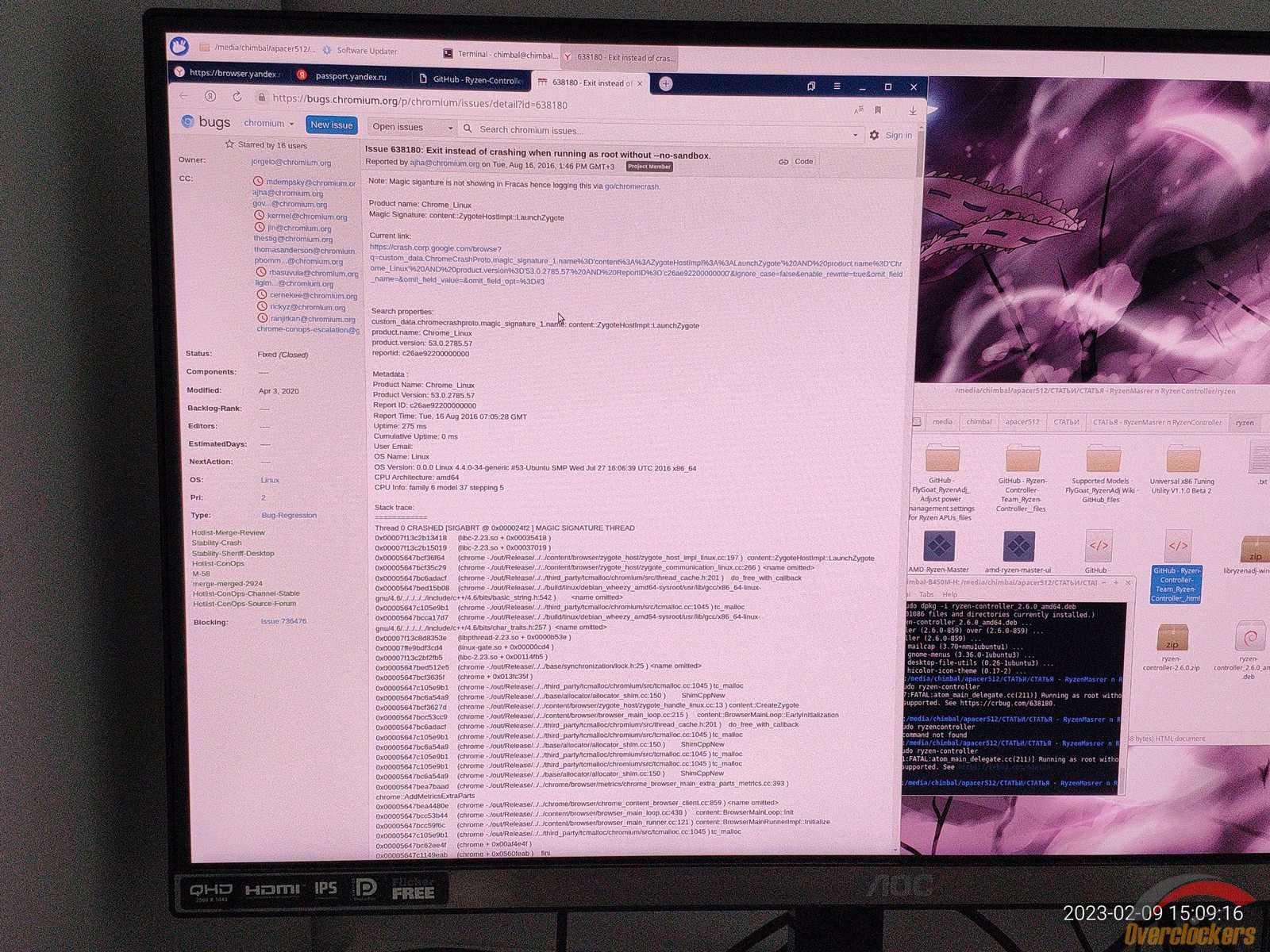The height and width of the screenshot is (952, 1270).
Task: Open the crash.corp.google.com current link
Action: click(x=636, y=264)
